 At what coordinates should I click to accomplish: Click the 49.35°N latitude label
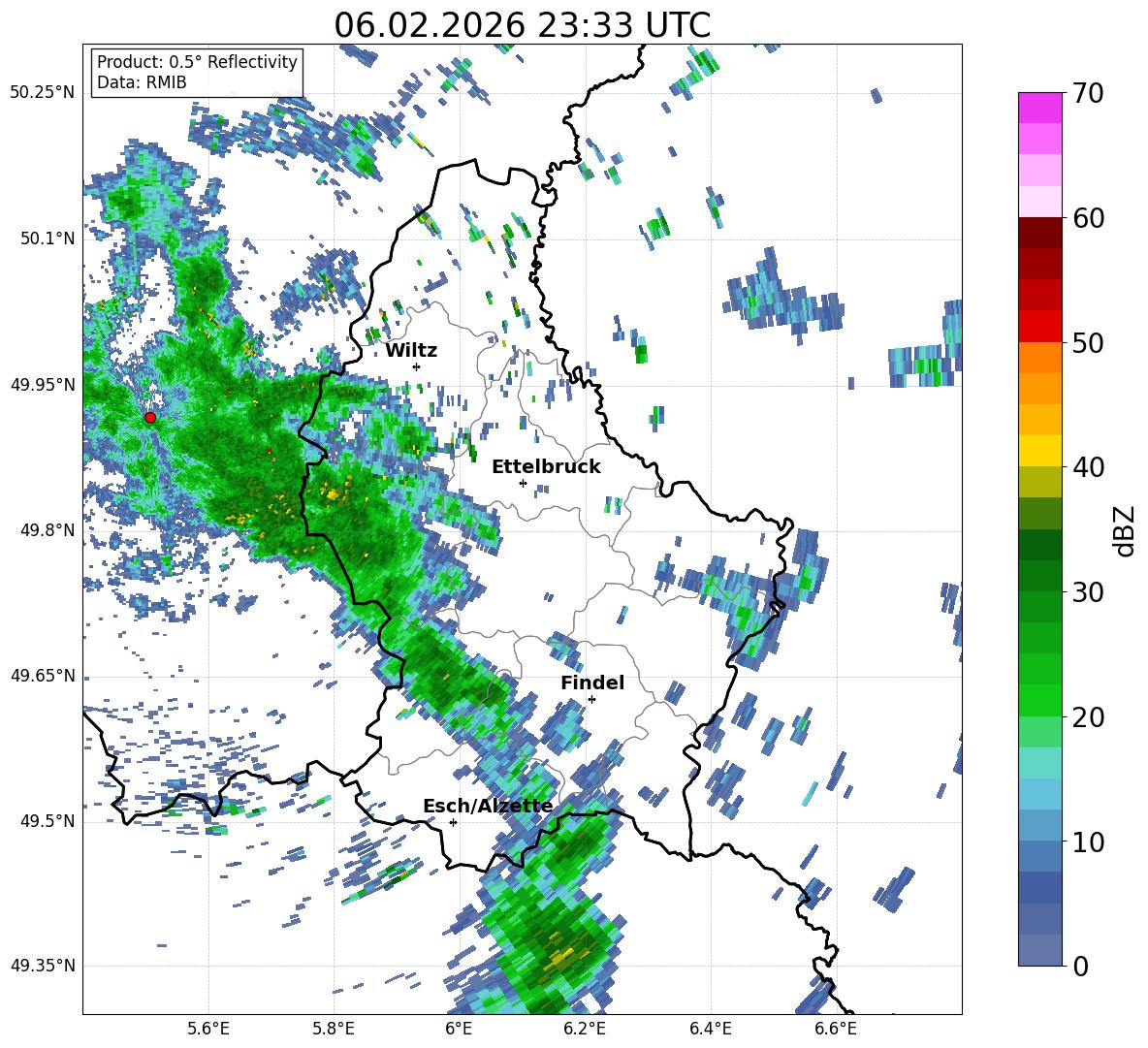[x=43, y=966]
